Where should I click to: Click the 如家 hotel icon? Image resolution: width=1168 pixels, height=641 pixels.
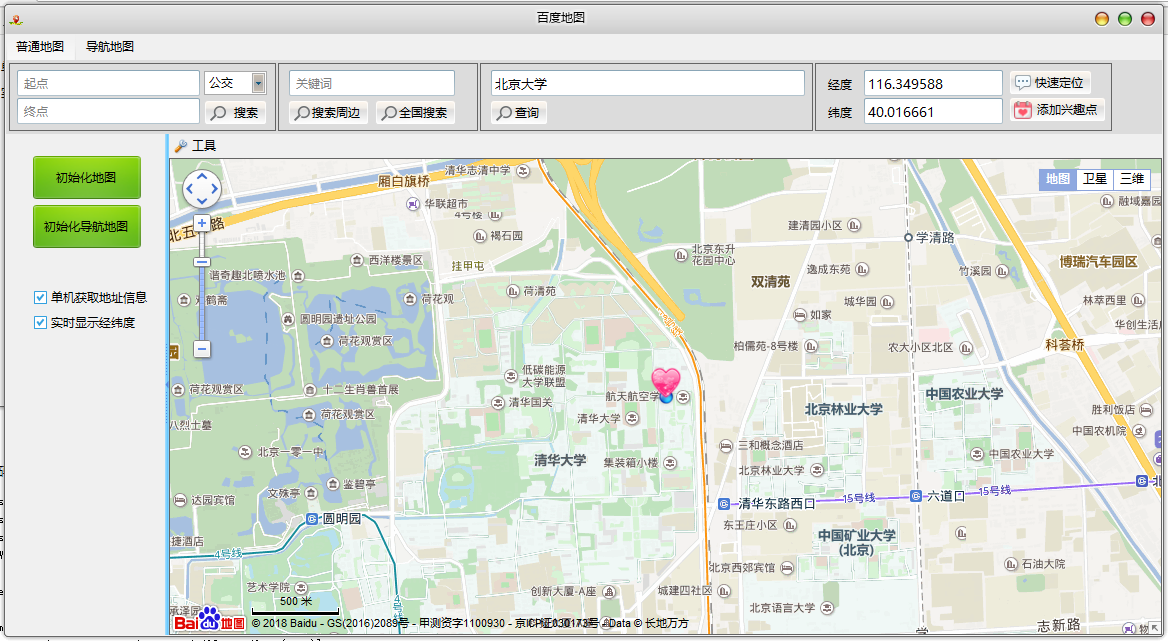[x=799, y=315]
